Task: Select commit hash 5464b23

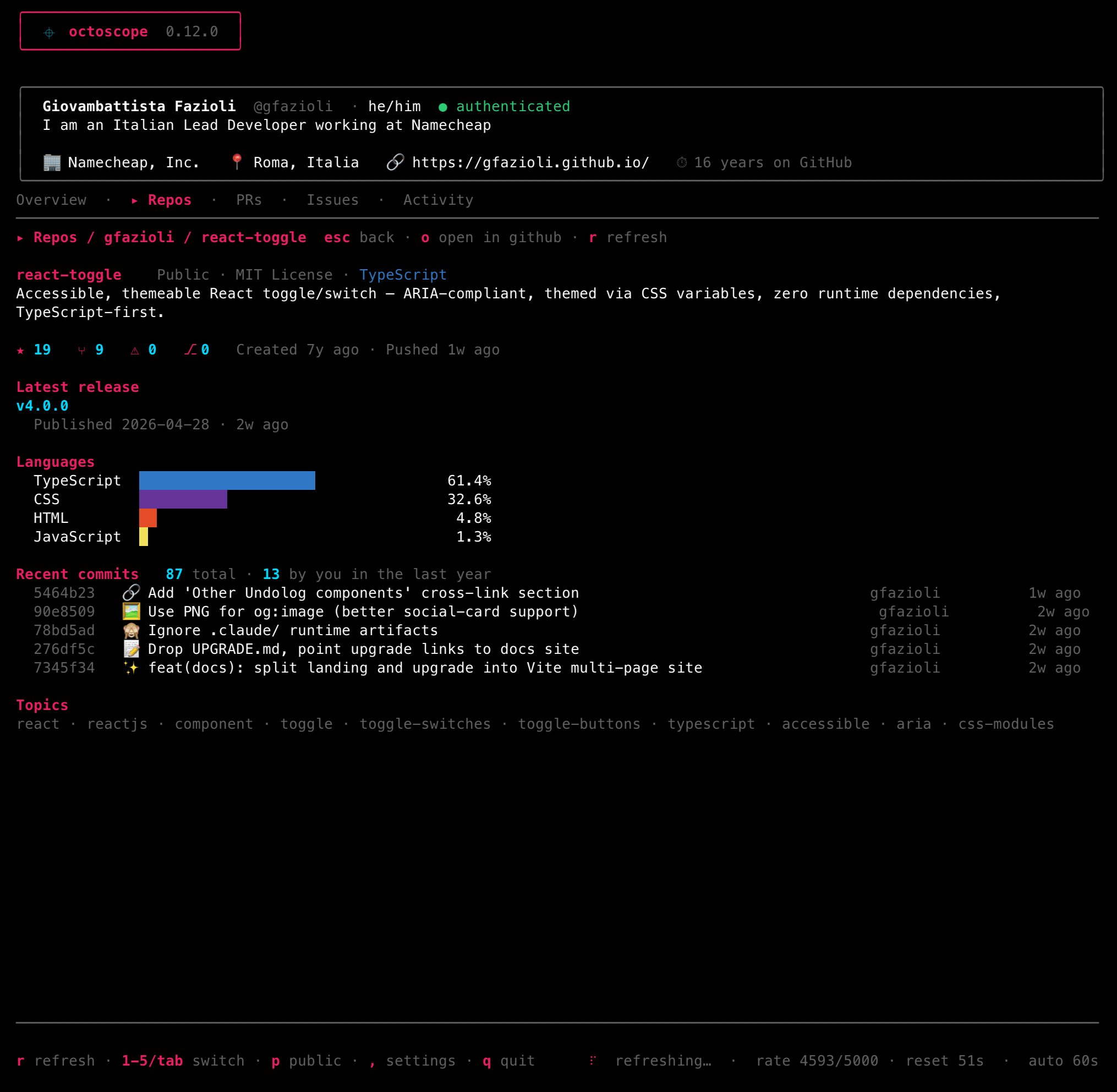Action: 64,593
